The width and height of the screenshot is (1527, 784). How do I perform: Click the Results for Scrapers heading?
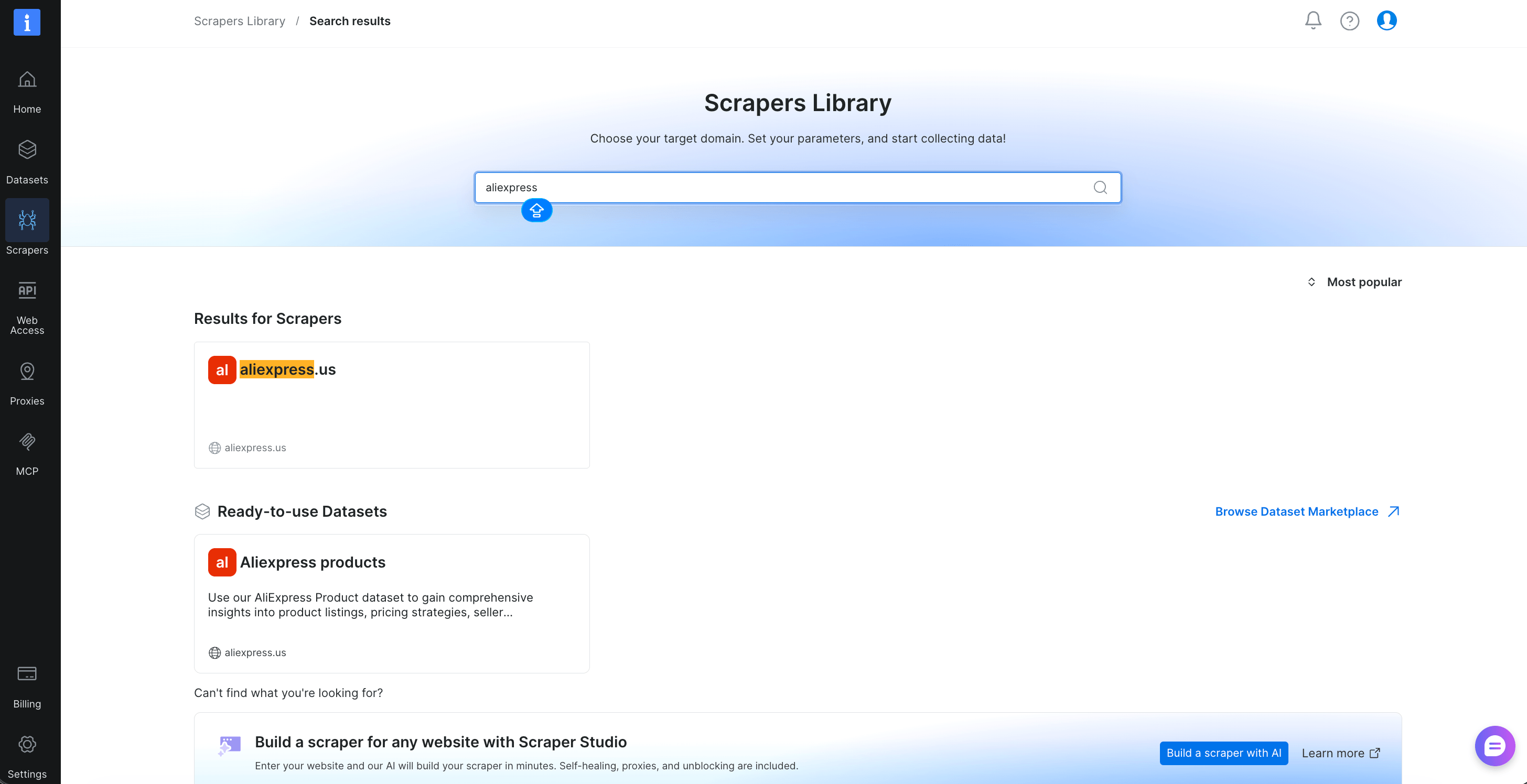[267, 319]
